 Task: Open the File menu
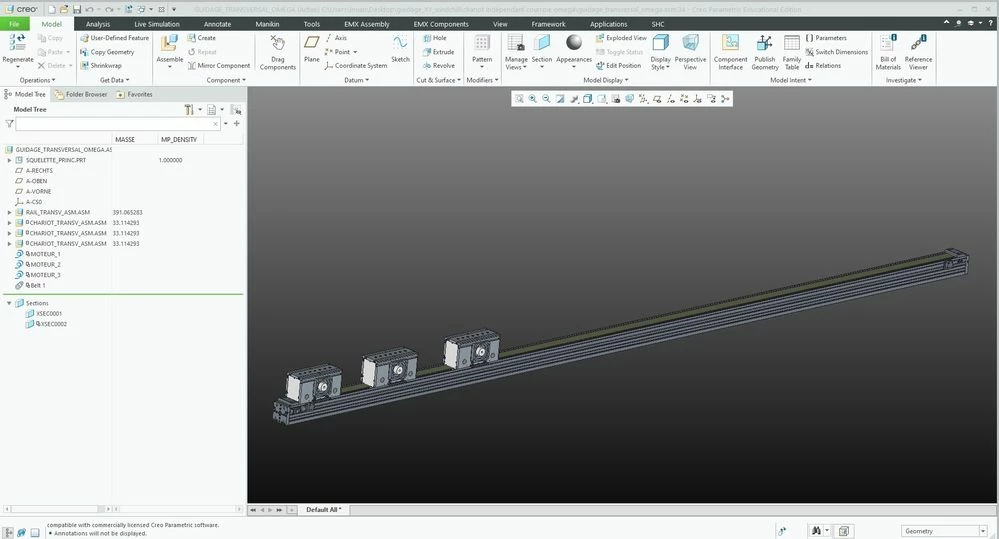coord(15,24)
